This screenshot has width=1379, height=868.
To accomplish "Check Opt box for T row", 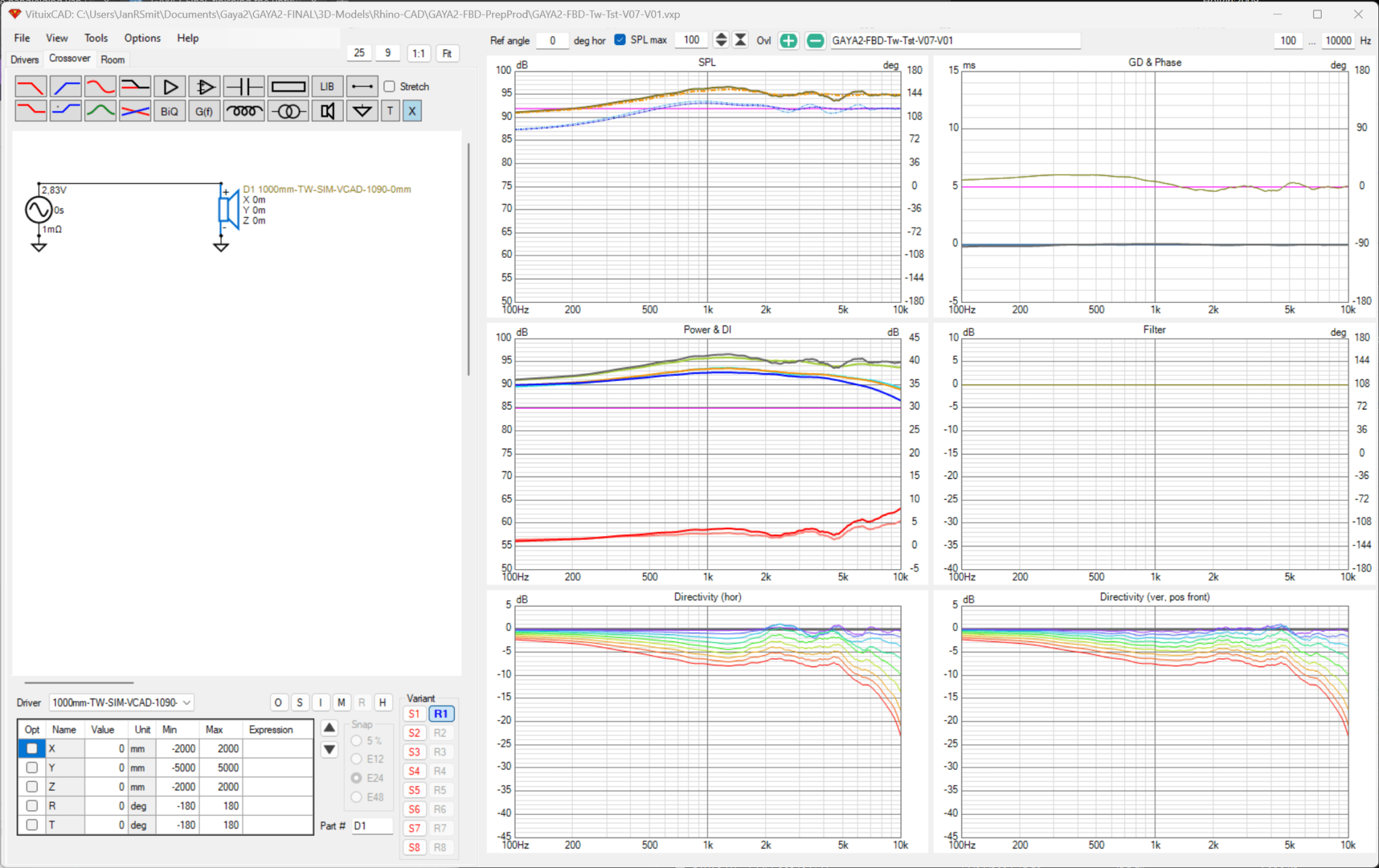I will coord(32,824).
